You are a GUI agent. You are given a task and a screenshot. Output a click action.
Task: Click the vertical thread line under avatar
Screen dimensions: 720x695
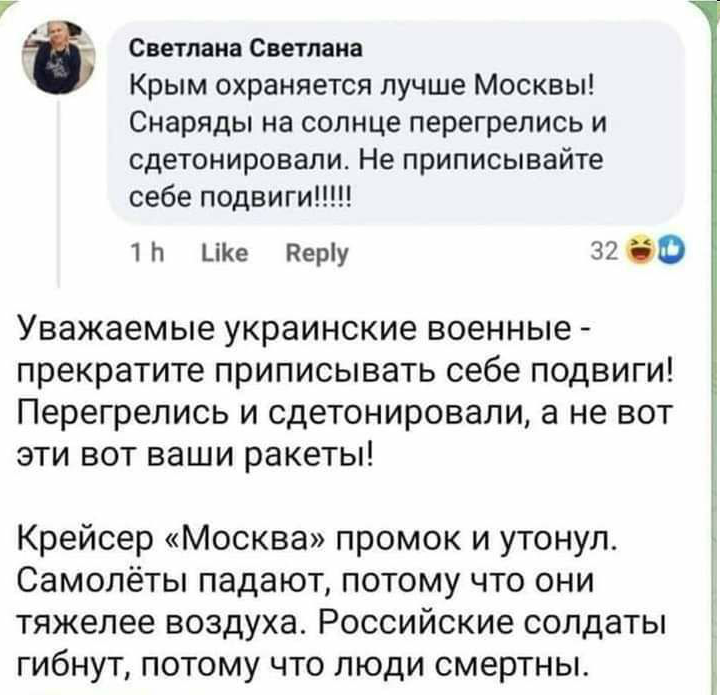(58, 193)
